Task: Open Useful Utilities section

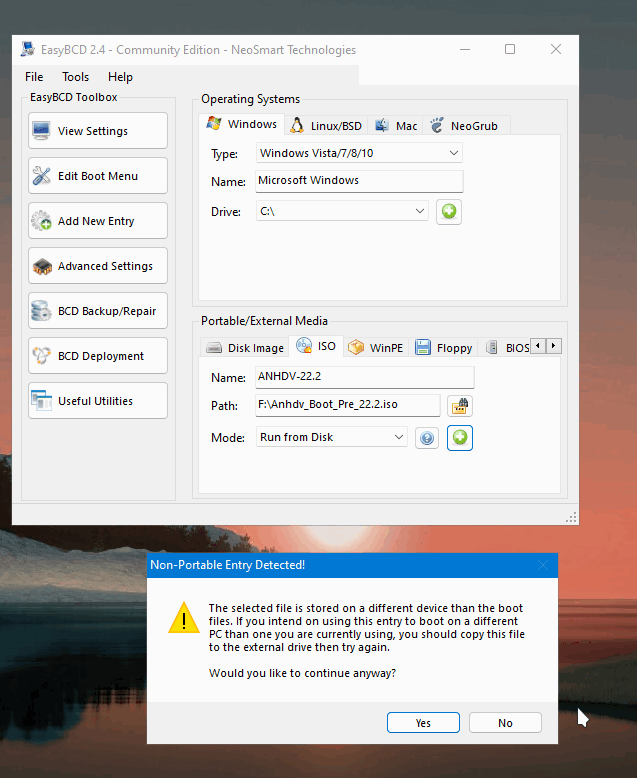Action: (x=98, y=401)
